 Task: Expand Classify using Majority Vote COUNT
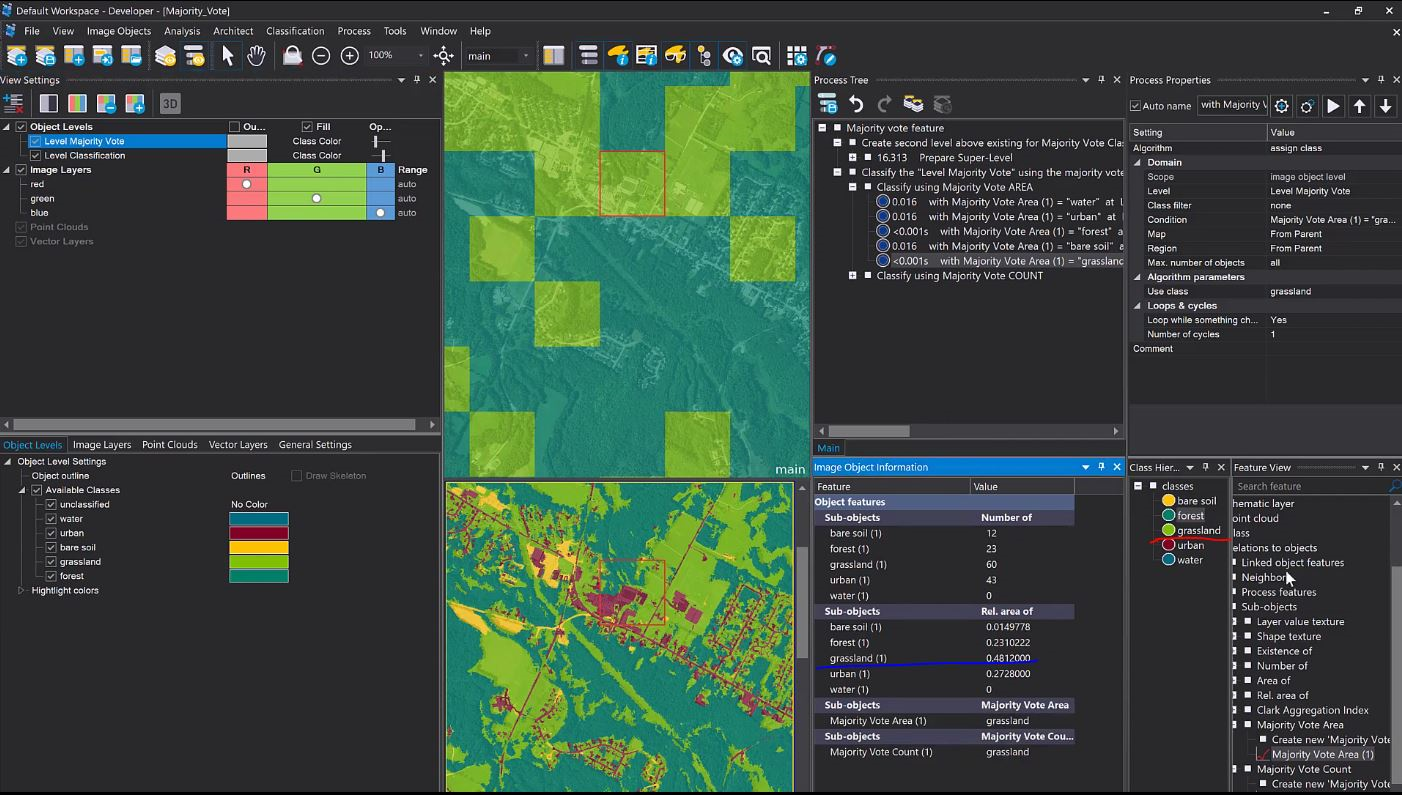coord(853,276)
